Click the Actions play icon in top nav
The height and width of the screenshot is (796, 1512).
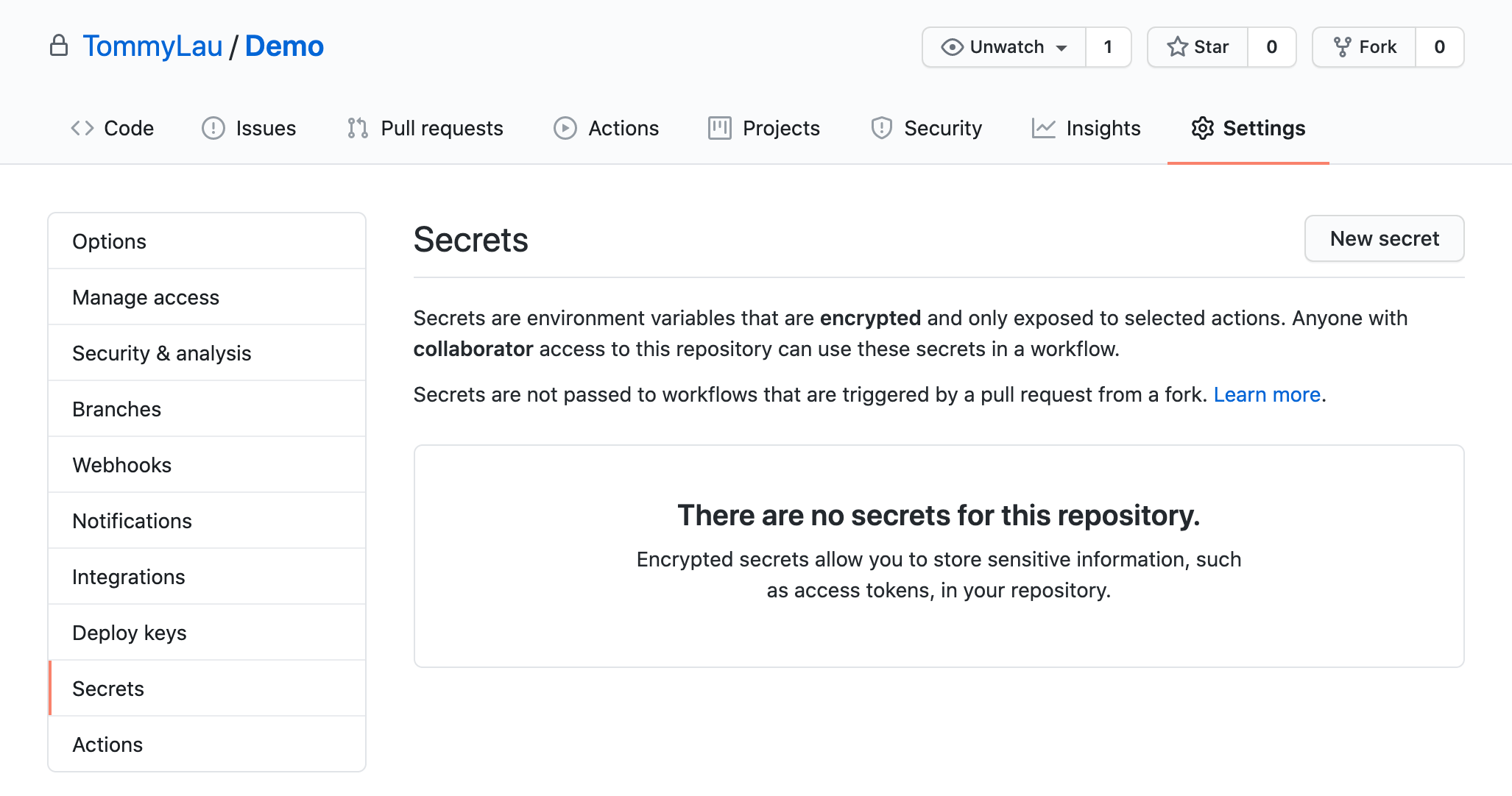tap(565, 128)
